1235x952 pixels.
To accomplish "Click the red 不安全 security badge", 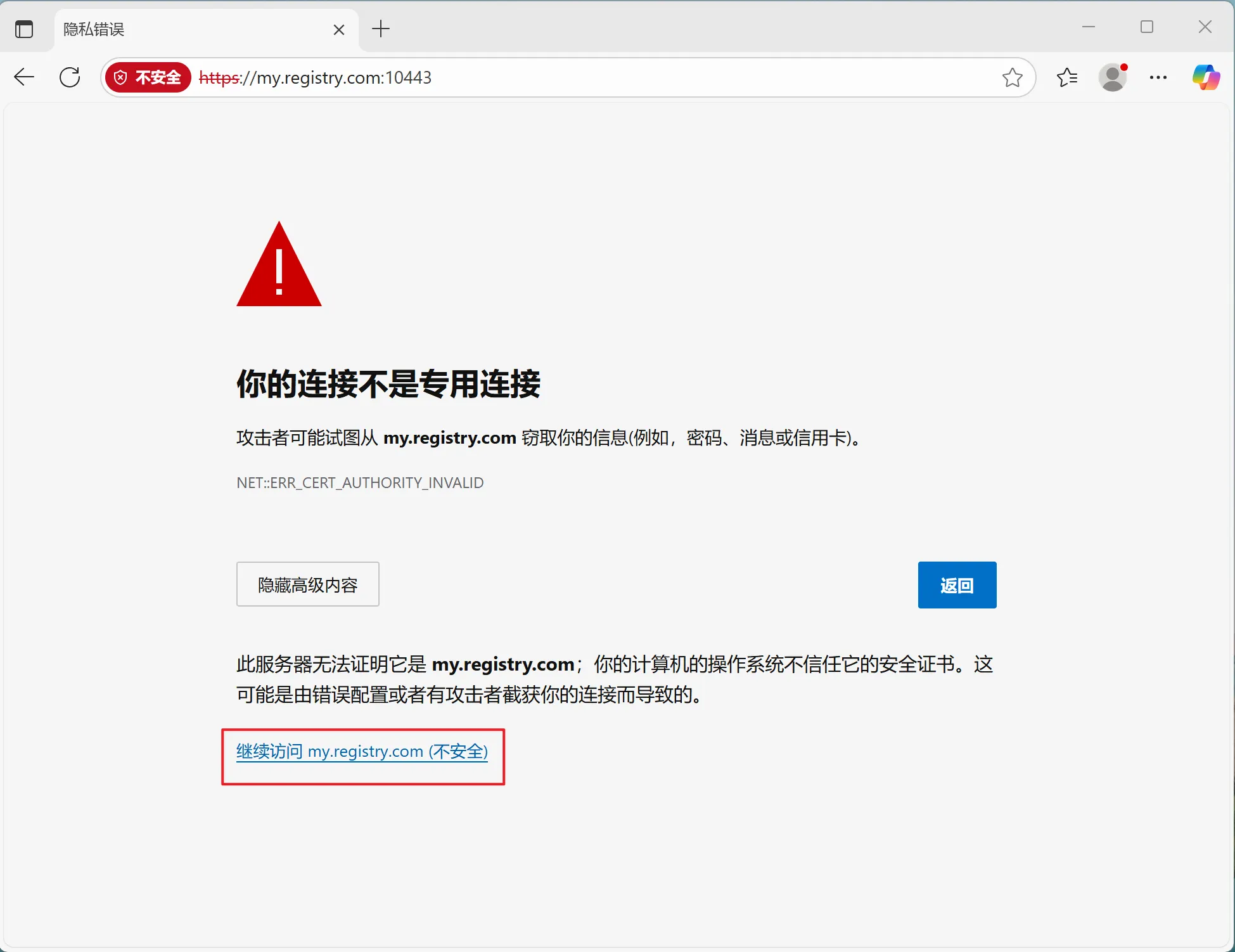I will [148, 77].
